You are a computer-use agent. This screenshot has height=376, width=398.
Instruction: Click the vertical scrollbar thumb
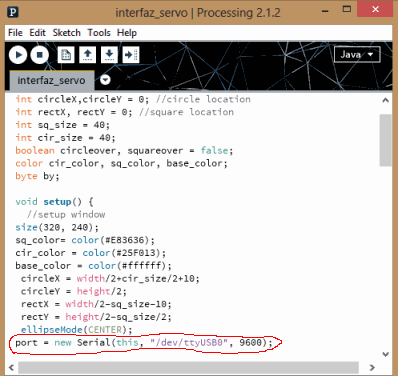[386, 140]
